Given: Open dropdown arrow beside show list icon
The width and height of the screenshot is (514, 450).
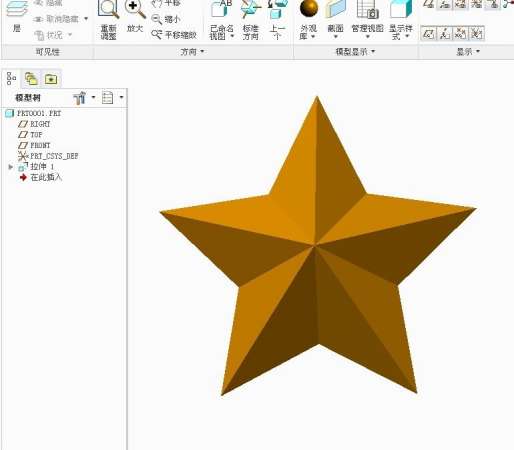Looking at the screenshot, I should pos(121,97).
